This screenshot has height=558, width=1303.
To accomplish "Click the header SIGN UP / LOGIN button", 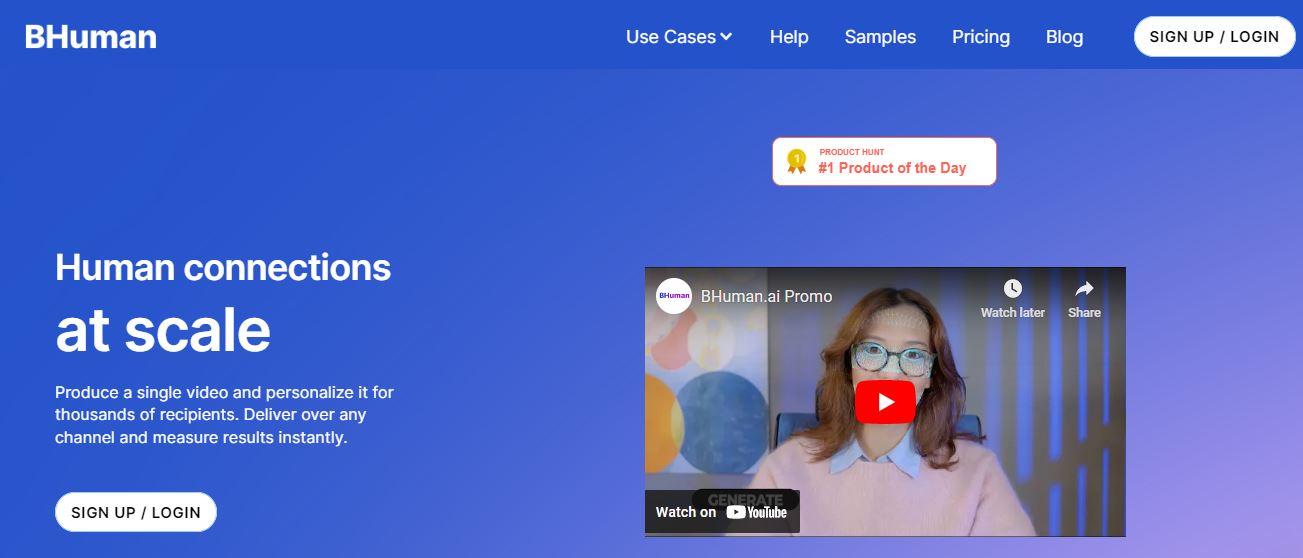I will [x=1214, y=37].
